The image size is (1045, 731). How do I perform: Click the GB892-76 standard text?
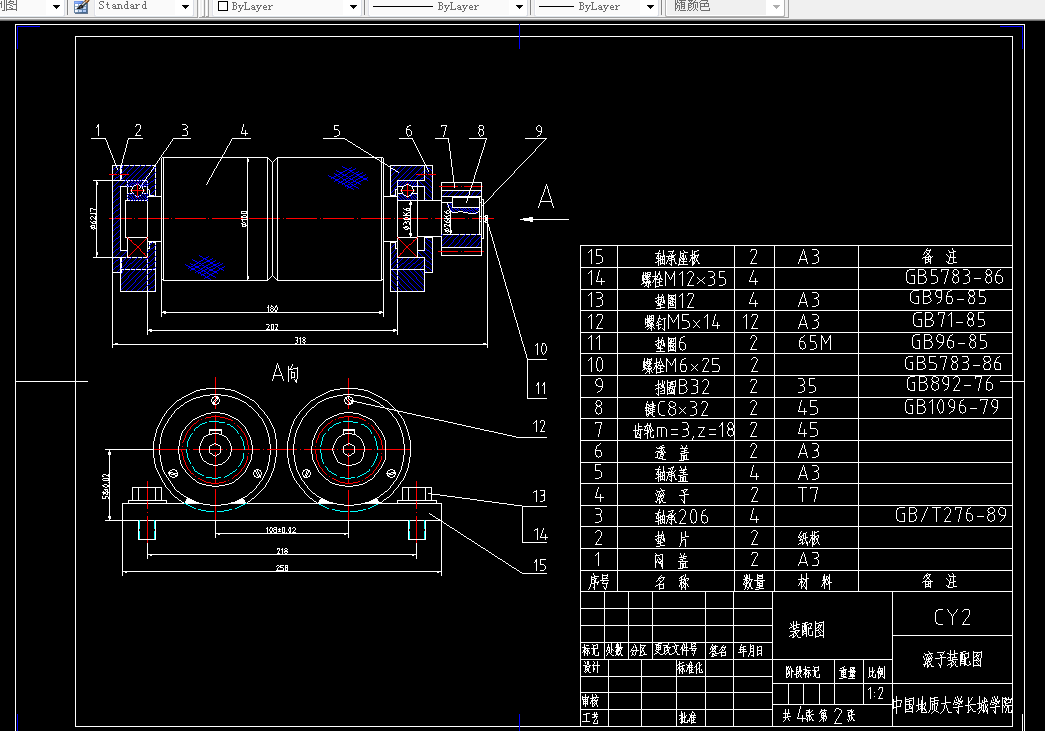point(950,384)
